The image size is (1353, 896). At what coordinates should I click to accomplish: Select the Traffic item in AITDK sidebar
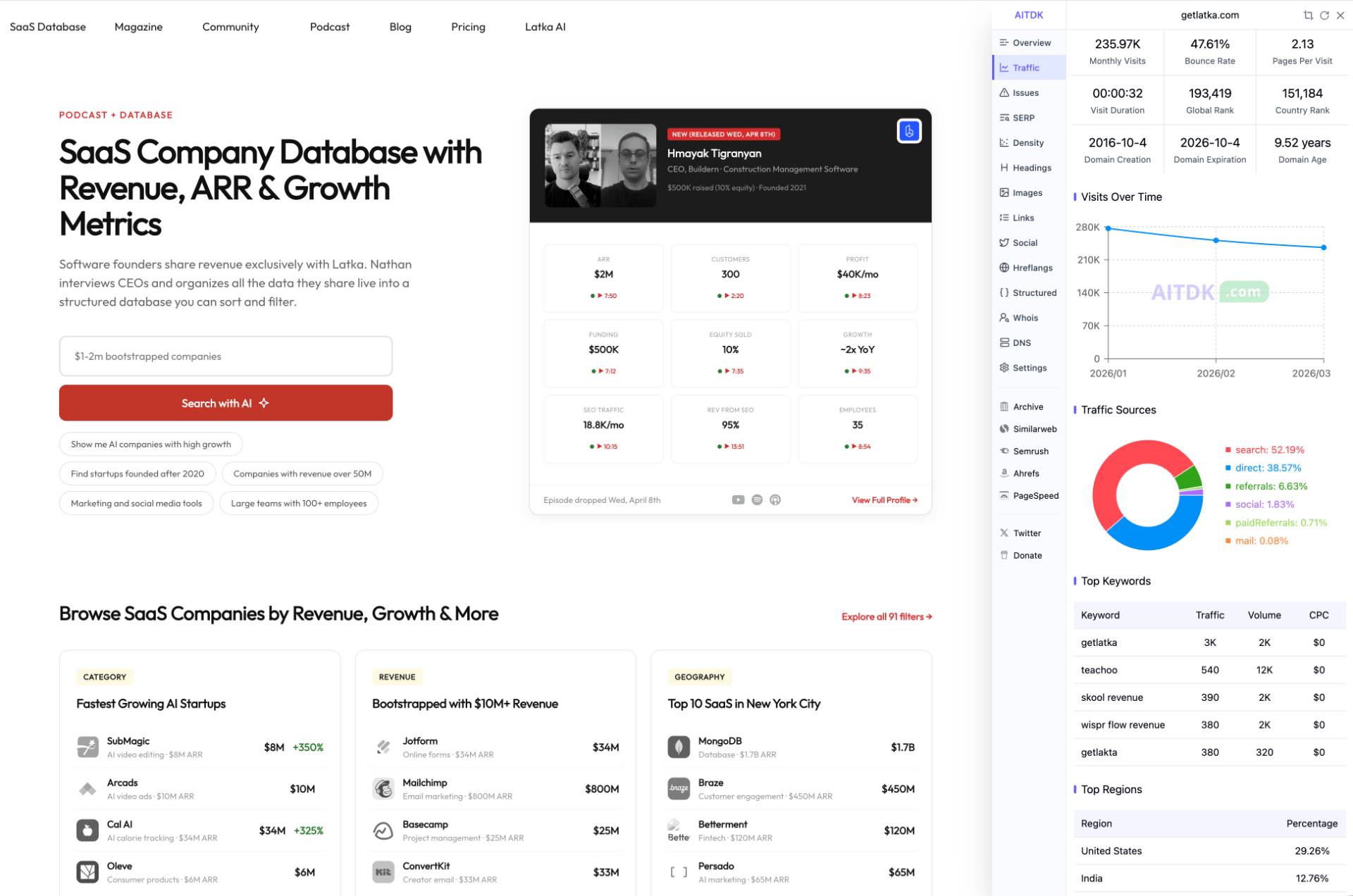pos(1029,68)
